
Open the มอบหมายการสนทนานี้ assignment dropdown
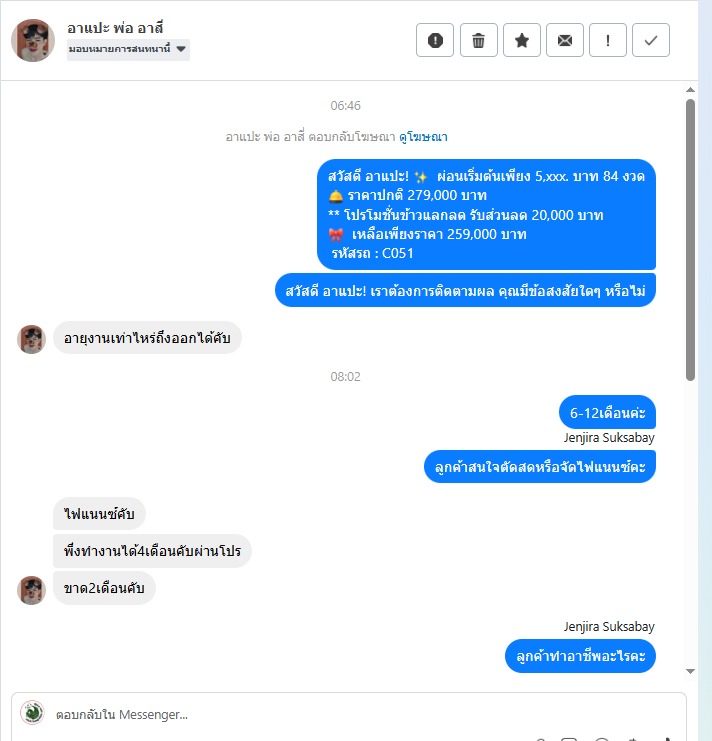(x=128, y=49)
